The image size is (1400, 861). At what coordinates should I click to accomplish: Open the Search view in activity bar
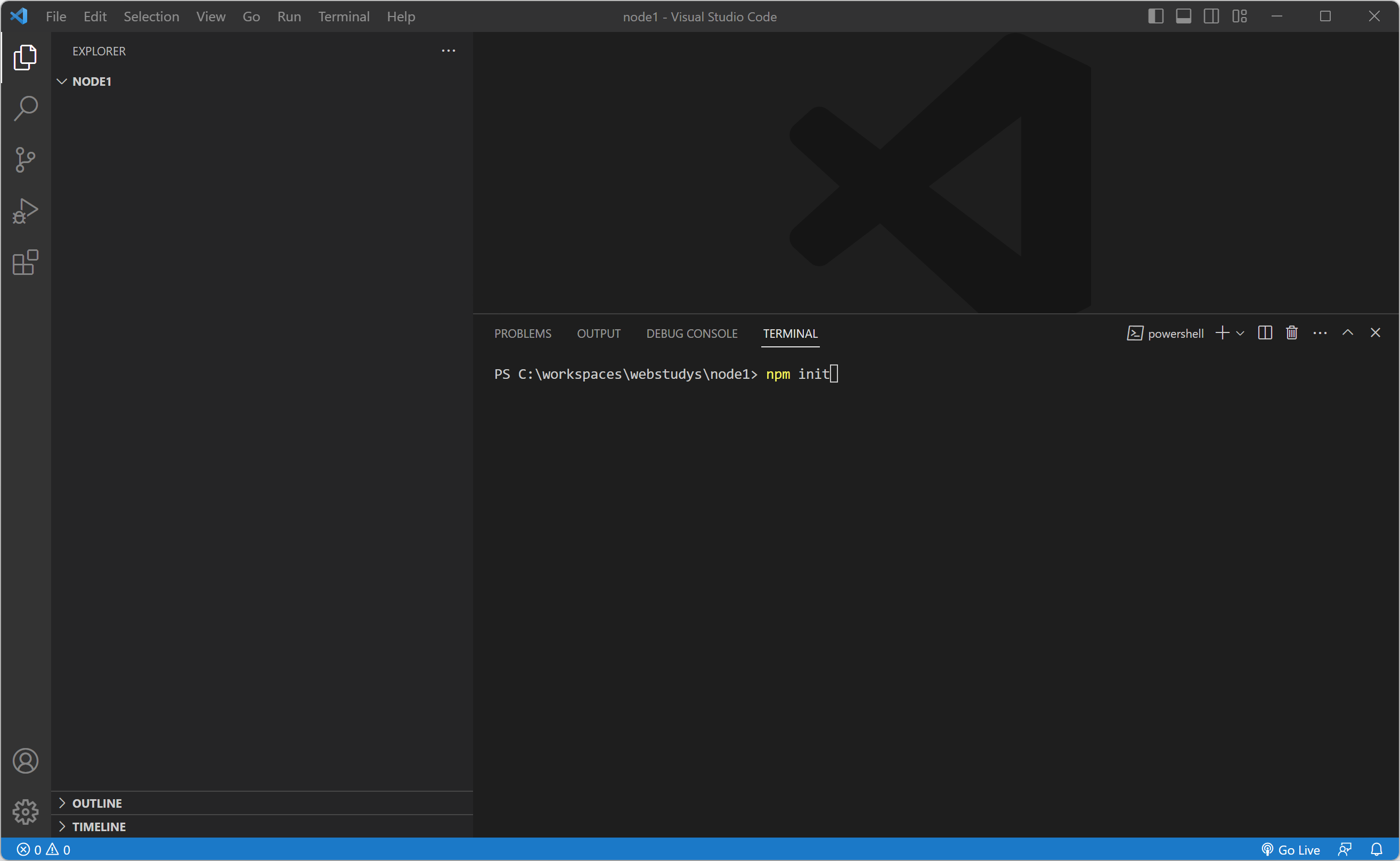click(26, 108)
